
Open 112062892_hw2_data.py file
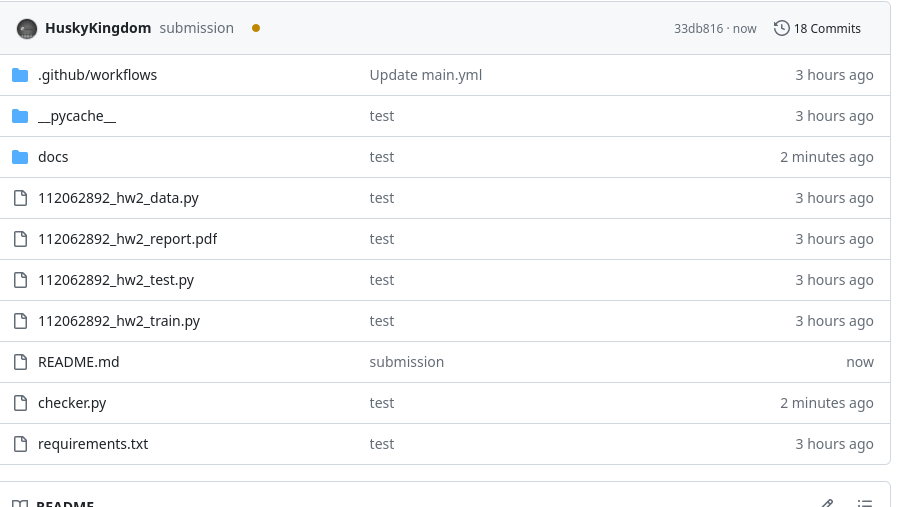coord(118,198)
